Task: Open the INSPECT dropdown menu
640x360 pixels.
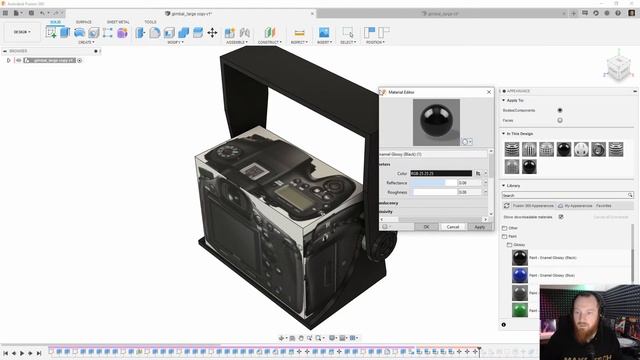Action: tap(299, 42)
